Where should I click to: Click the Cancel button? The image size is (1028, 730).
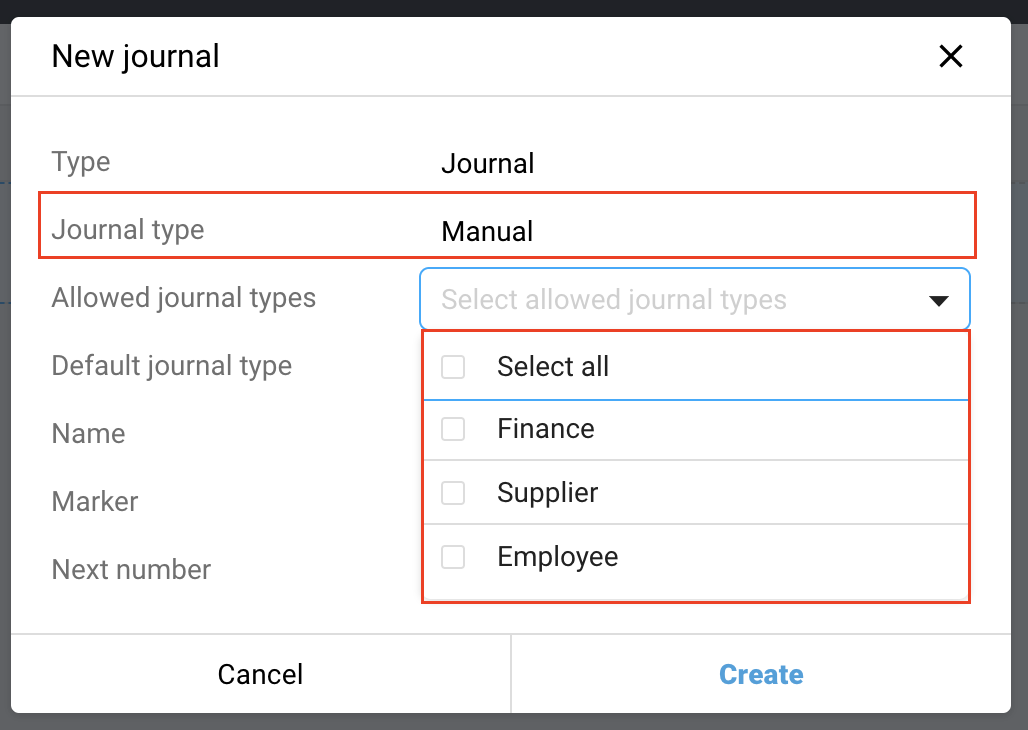pyautogui.click(x=260, y=674)
